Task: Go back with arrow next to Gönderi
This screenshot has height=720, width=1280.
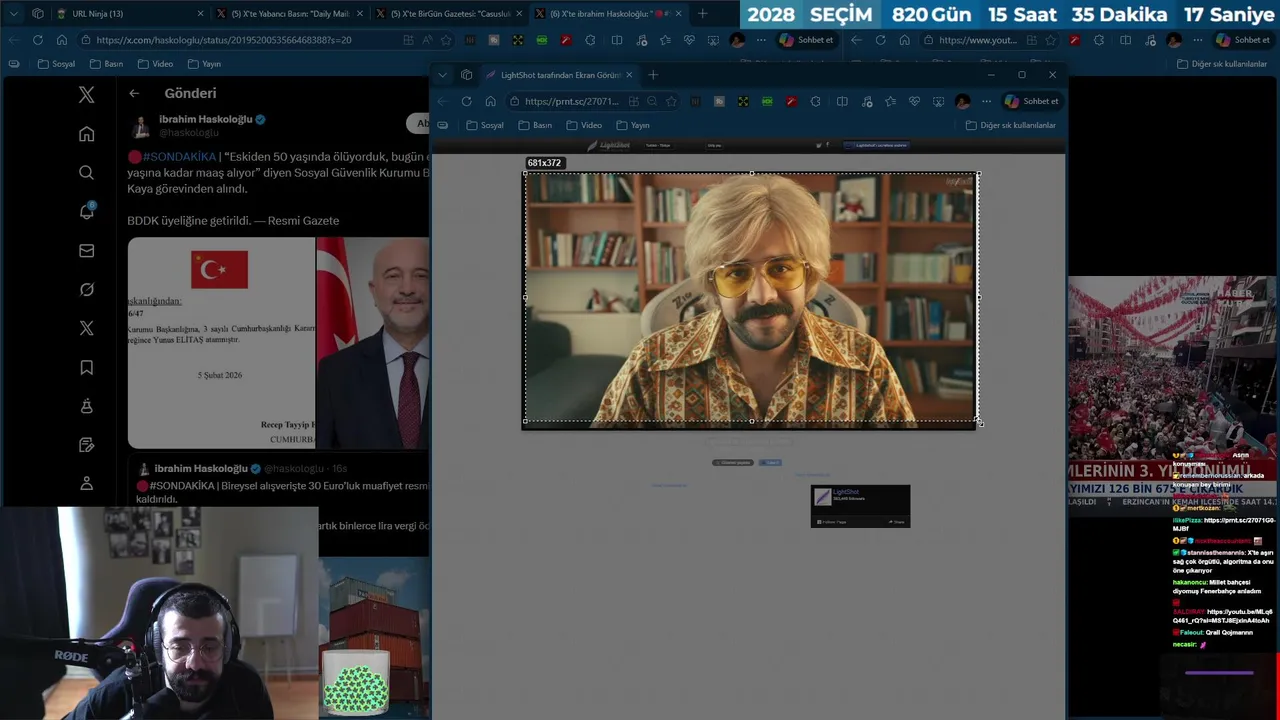Action: pyautogui.click(x=134, y=93)
